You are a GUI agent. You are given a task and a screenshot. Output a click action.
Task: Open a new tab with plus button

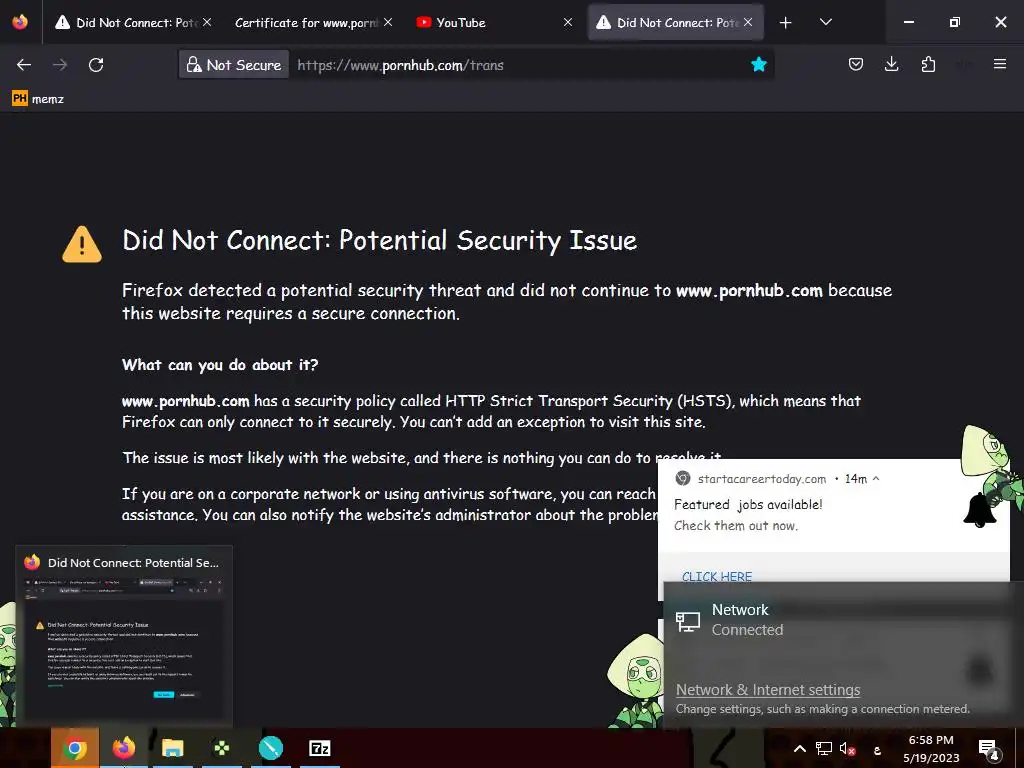coord(786,23)
